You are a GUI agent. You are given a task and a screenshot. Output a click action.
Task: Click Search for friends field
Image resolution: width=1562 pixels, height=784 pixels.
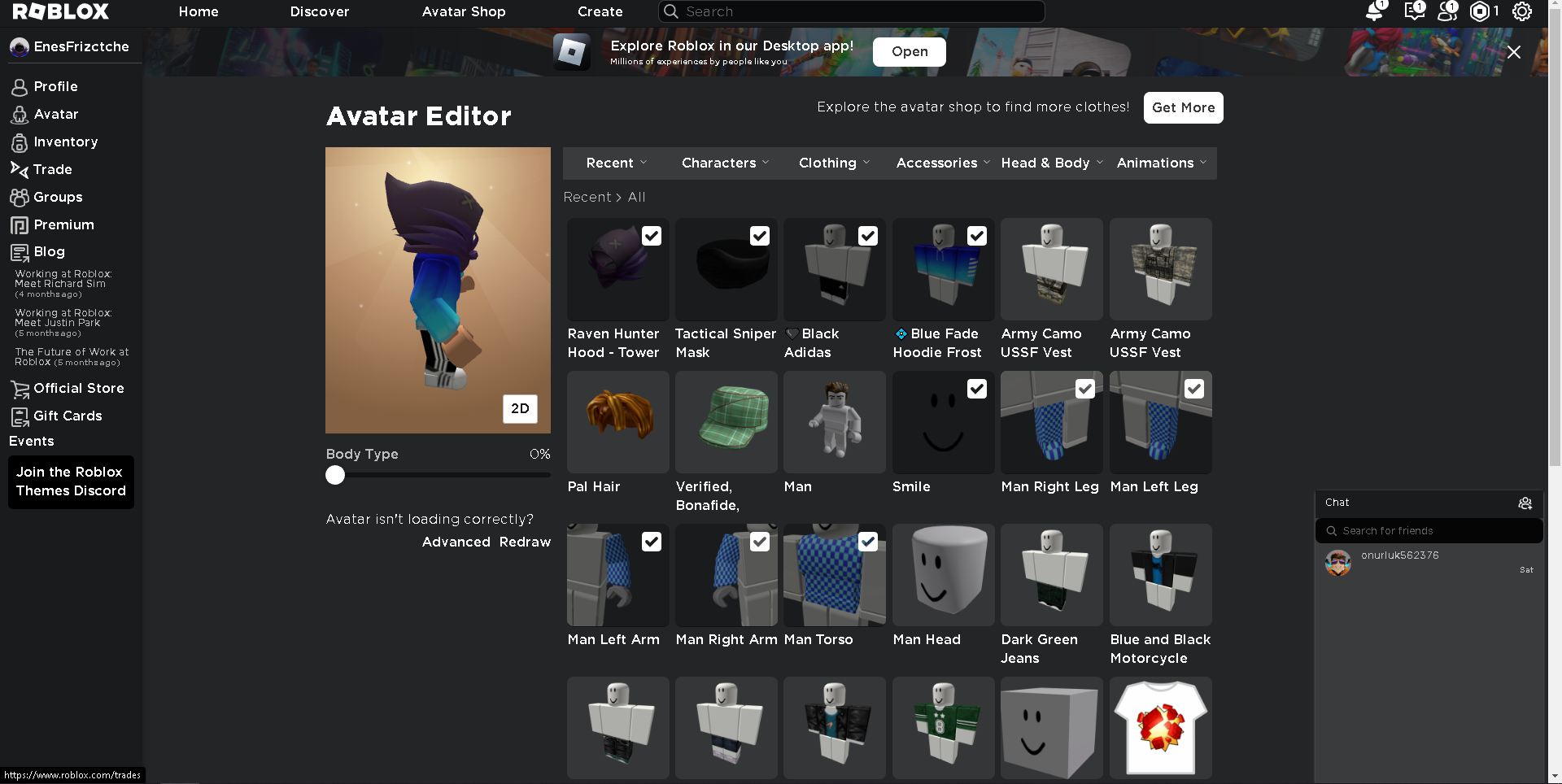[x=1429, y=531]
